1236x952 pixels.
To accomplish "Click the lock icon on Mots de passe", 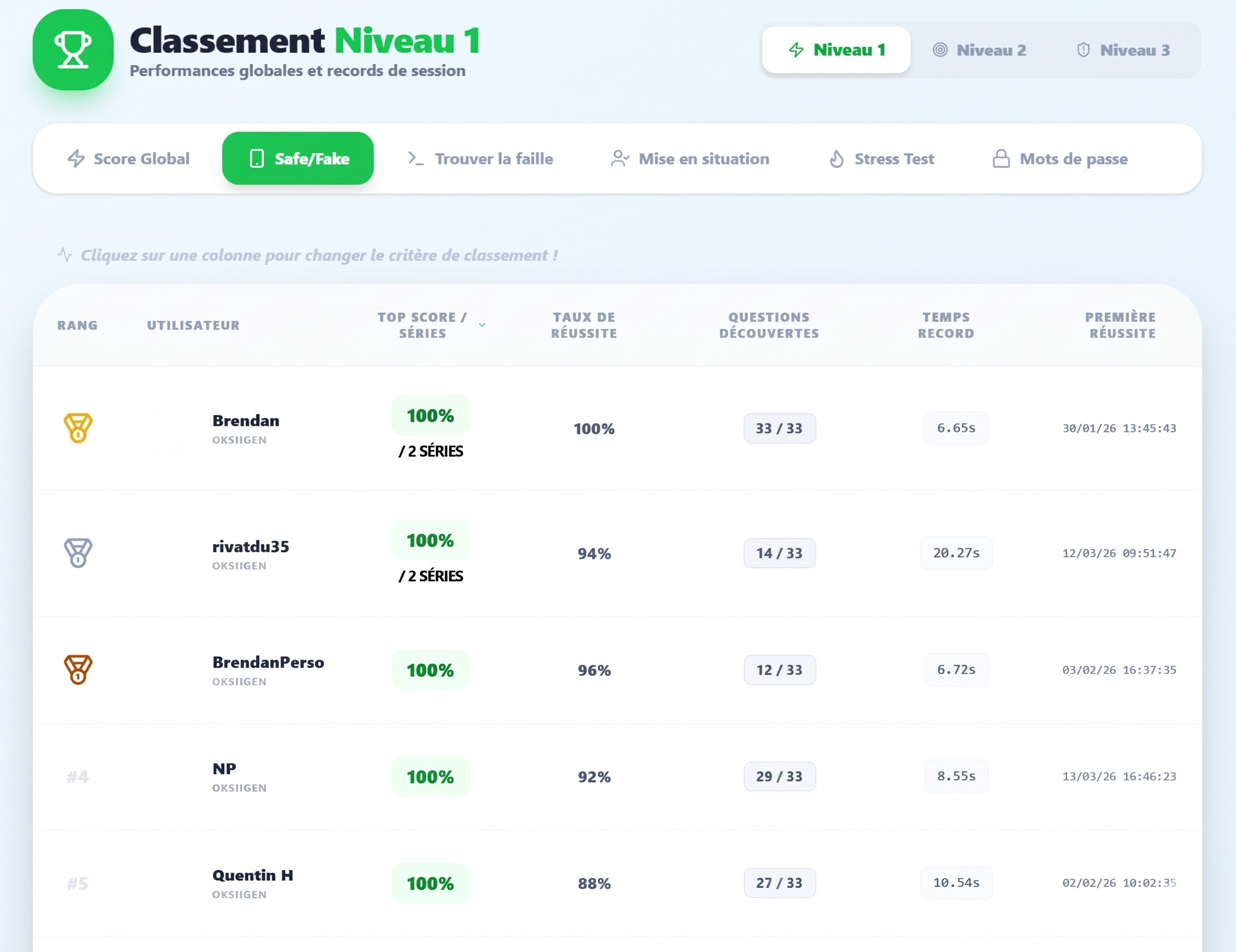I will (x=1001, y=159).
